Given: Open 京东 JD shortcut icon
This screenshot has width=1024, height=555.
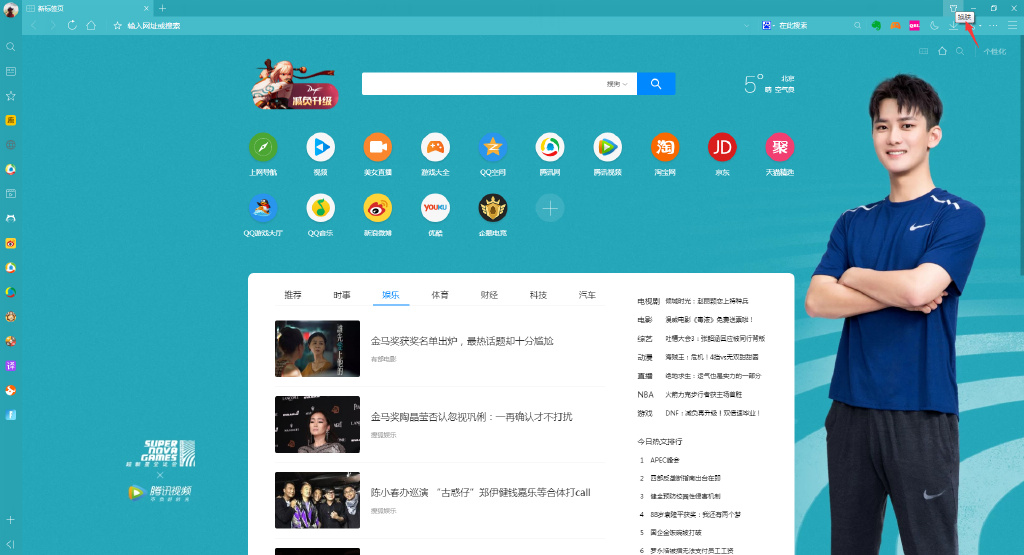Looking at the screenshot, I should point(722,148).
